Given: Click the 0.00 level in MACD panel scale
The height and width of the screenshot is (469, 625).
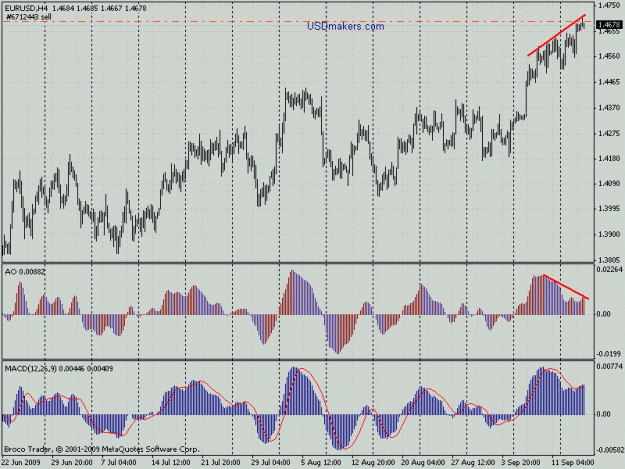Looking at the screenshot, I should tap(603, 414).
